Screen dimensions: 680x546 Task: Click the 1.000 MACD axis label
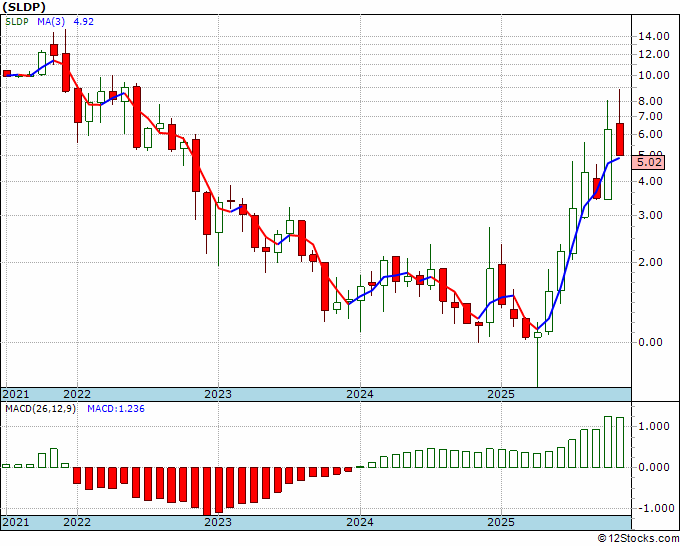(x=654, y=426)
